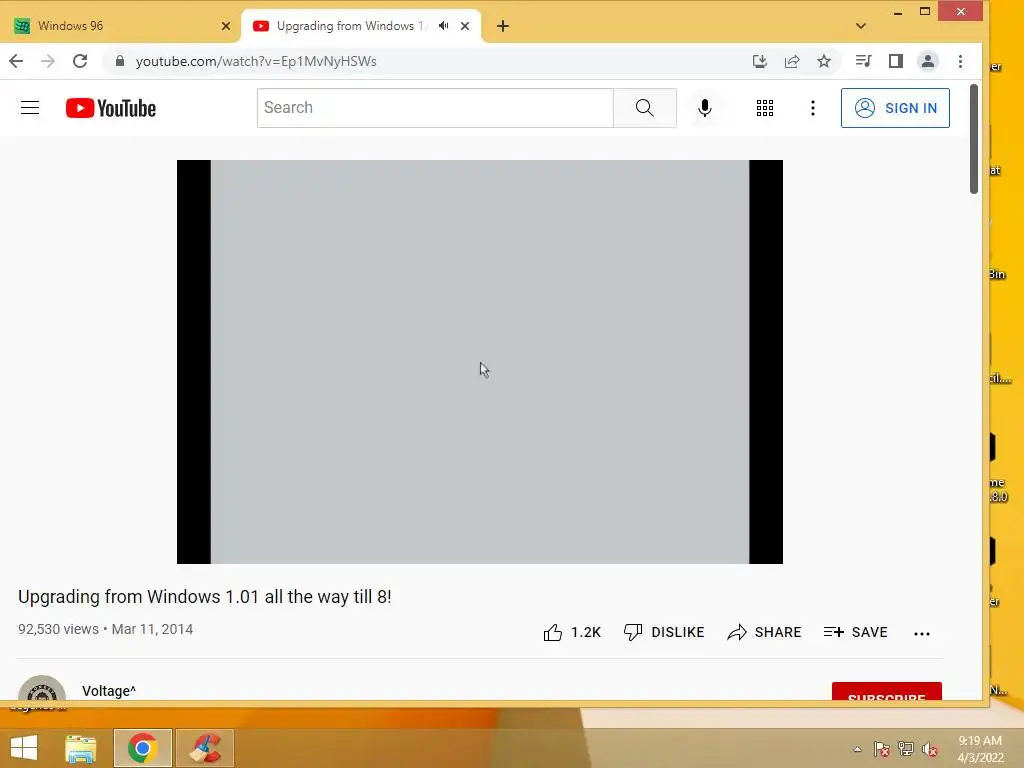
Task: Click SHARE under the video
Action: 764,632
